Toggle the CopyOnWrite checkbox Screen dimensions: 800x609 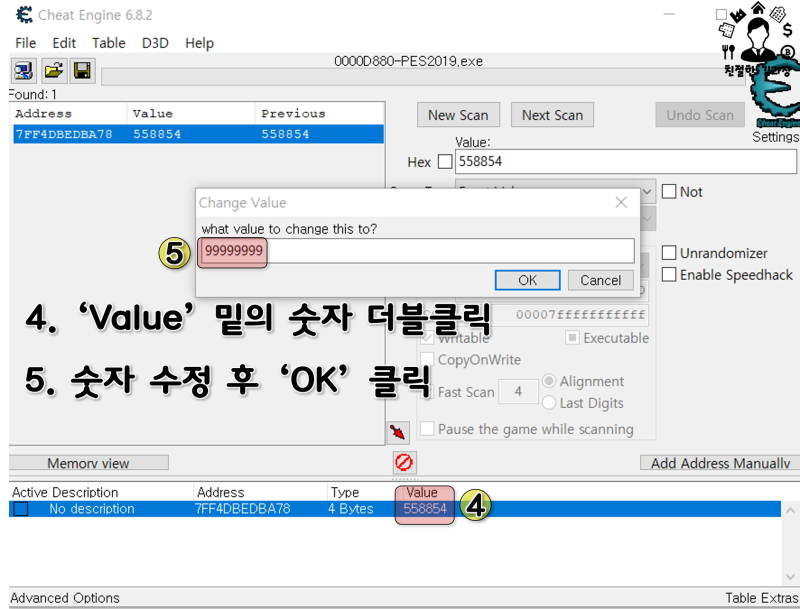tap(427, 360)
